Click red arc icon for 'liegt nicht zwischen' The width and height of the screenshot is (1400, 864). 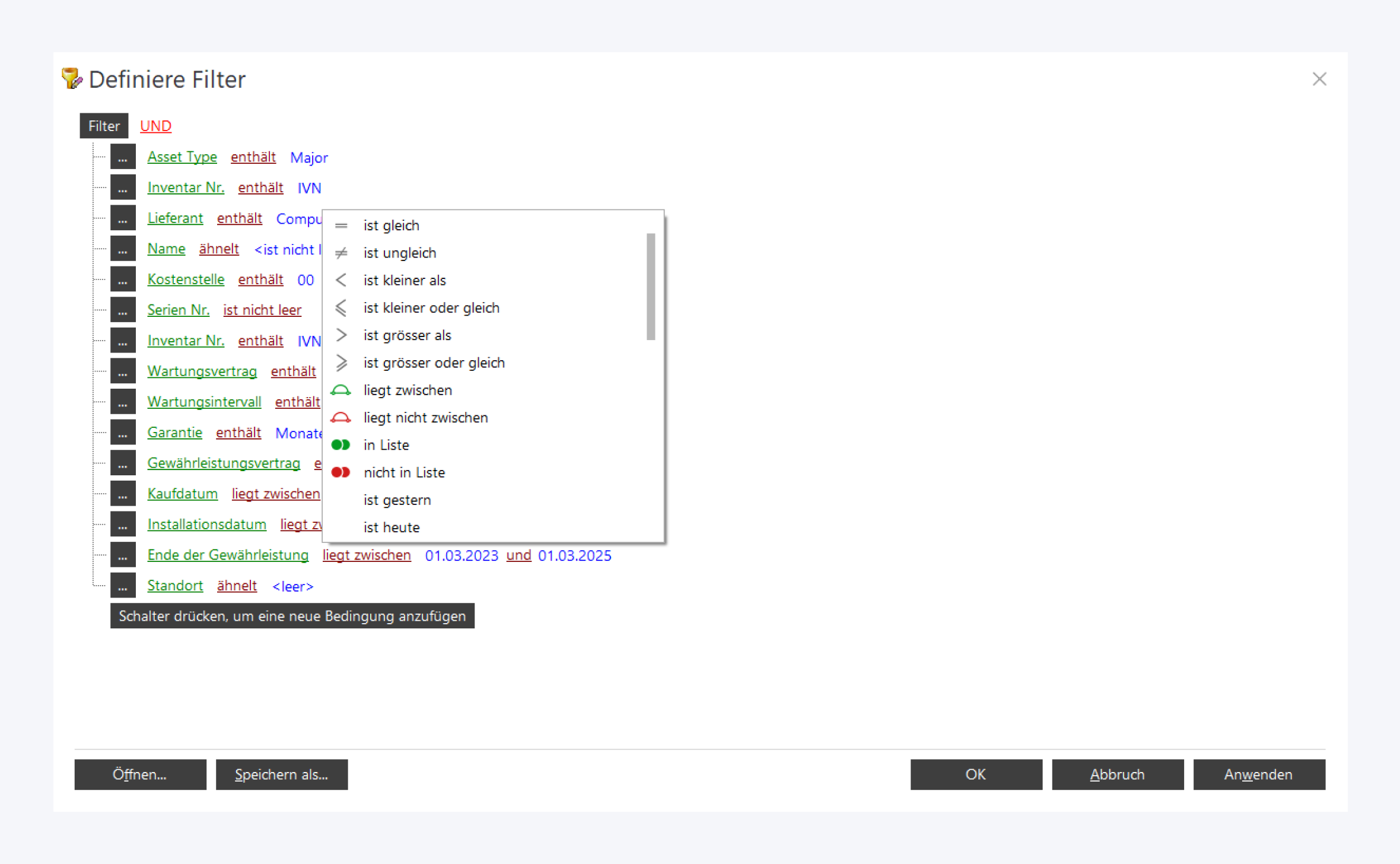pos(341,418)
